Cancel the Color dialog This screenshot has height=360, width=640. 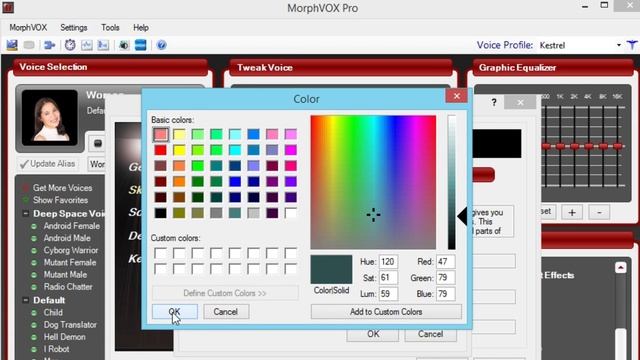(226, 312)
